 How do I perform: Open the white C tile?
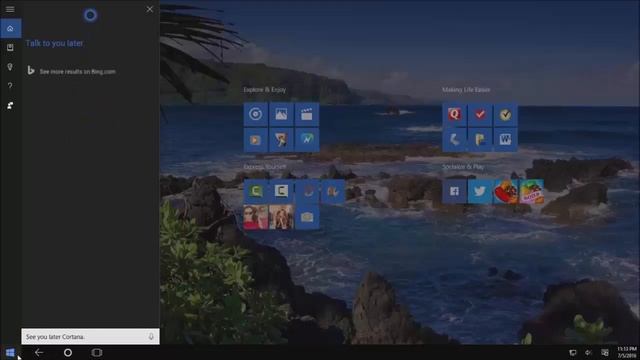tap(281, 191)
